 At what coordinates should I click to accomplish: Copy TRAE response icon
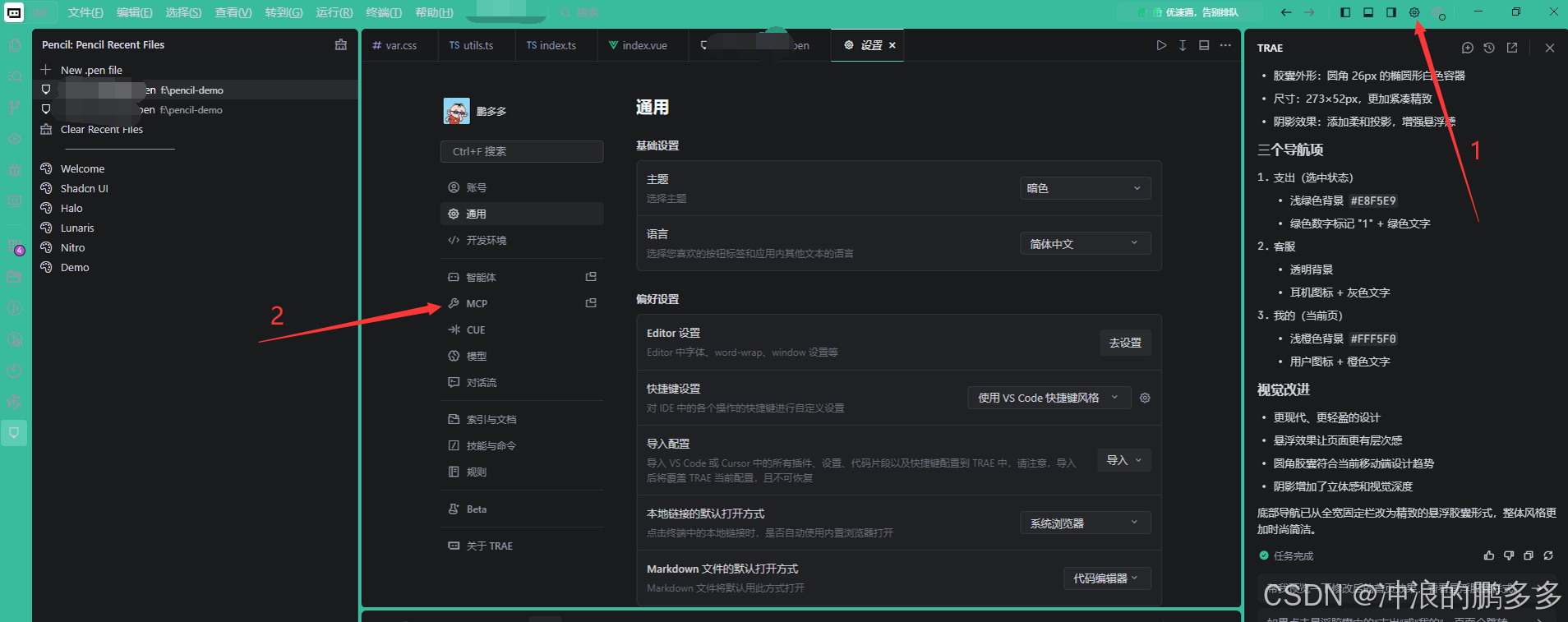click(1529, 555)
